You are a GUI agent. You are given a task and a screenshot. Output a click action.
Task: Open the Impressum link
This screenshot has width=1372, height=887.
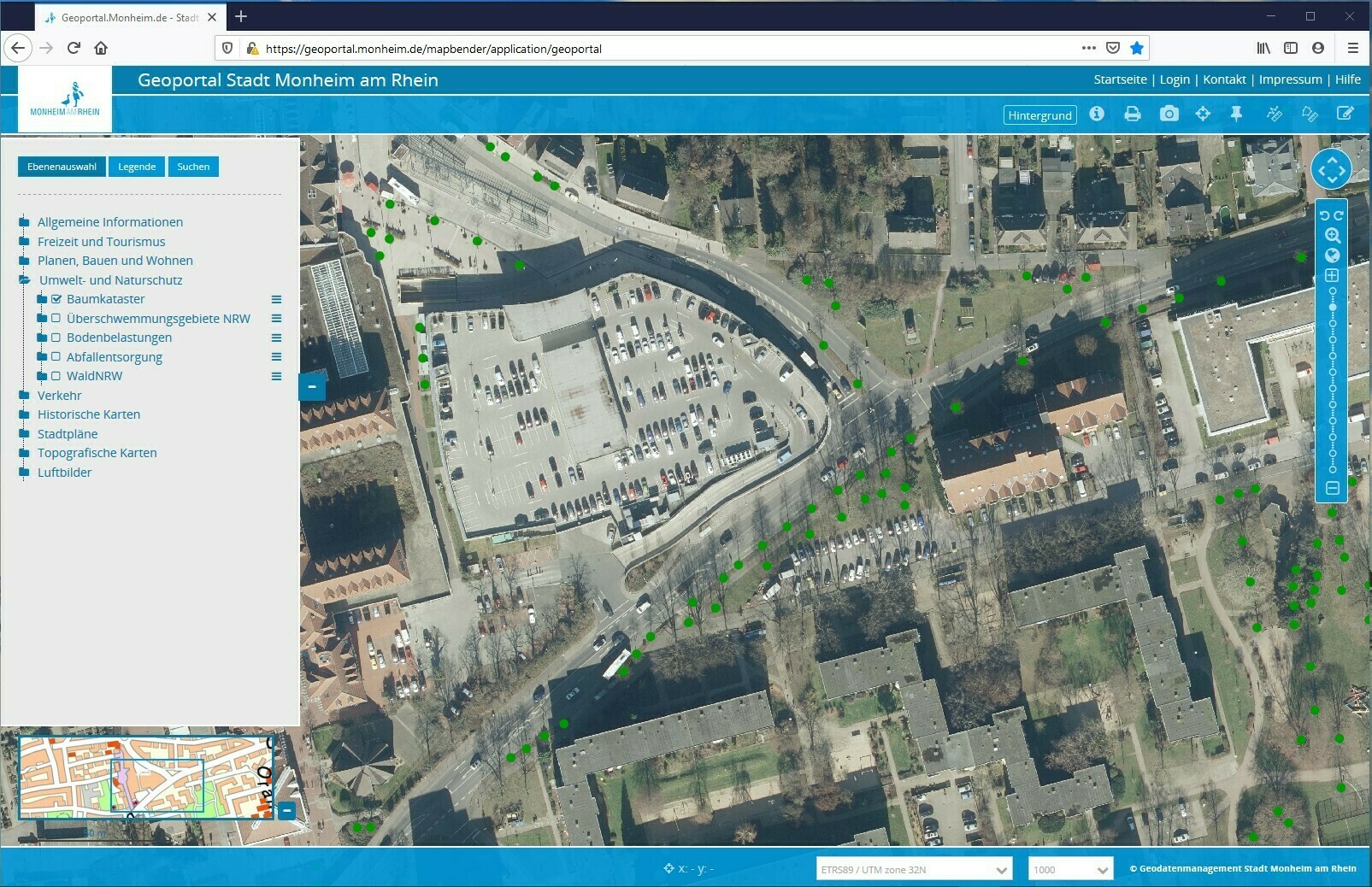pos(1290,79)
